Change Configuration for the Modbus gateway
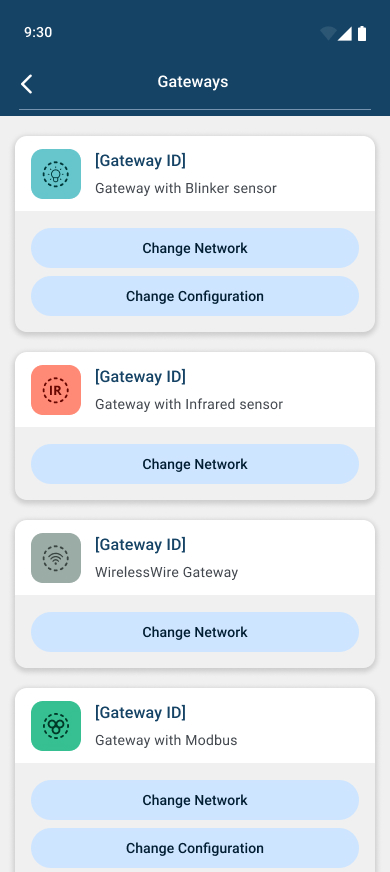The height and width of the screenshot is (872, 390). tap(195, 848)
